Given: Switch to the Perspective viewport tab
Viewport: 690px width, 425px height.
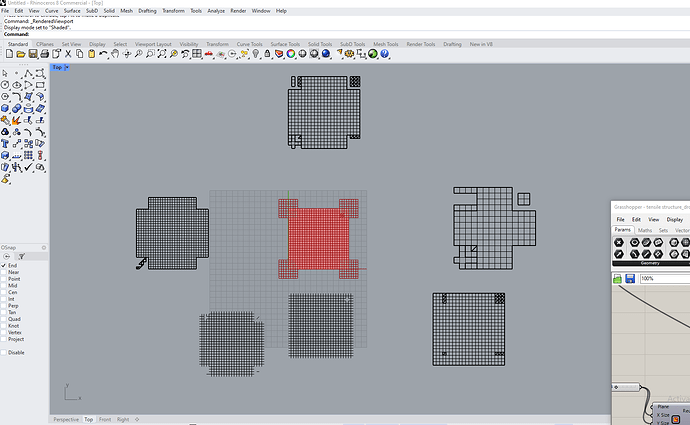Looking at the screenshot, I should (66, 419).
